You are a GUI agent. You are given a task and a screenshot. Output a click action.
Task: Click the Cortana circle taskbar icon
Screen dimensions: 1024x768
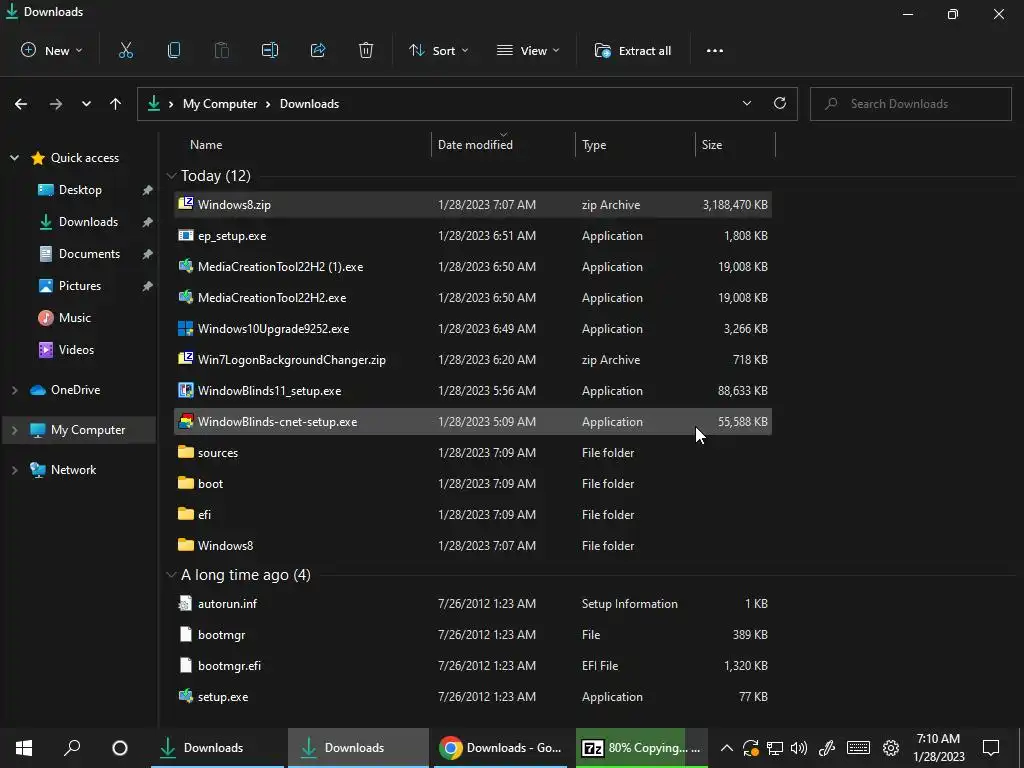coord(120,748)
